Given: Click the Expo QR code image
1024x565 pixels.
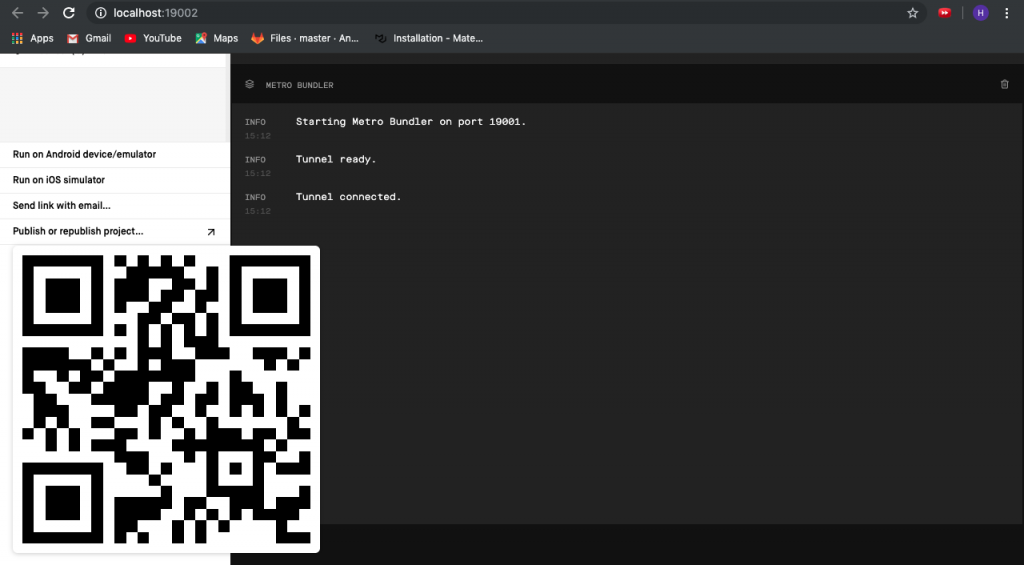Looking at the screenshot, I should 166,399.
